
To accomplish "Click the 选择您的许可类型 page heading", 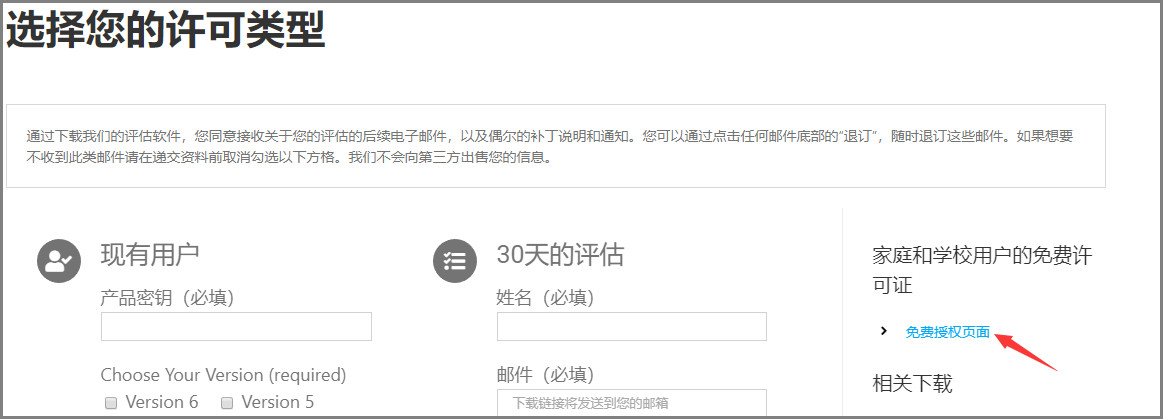I will tap(166, 30).
